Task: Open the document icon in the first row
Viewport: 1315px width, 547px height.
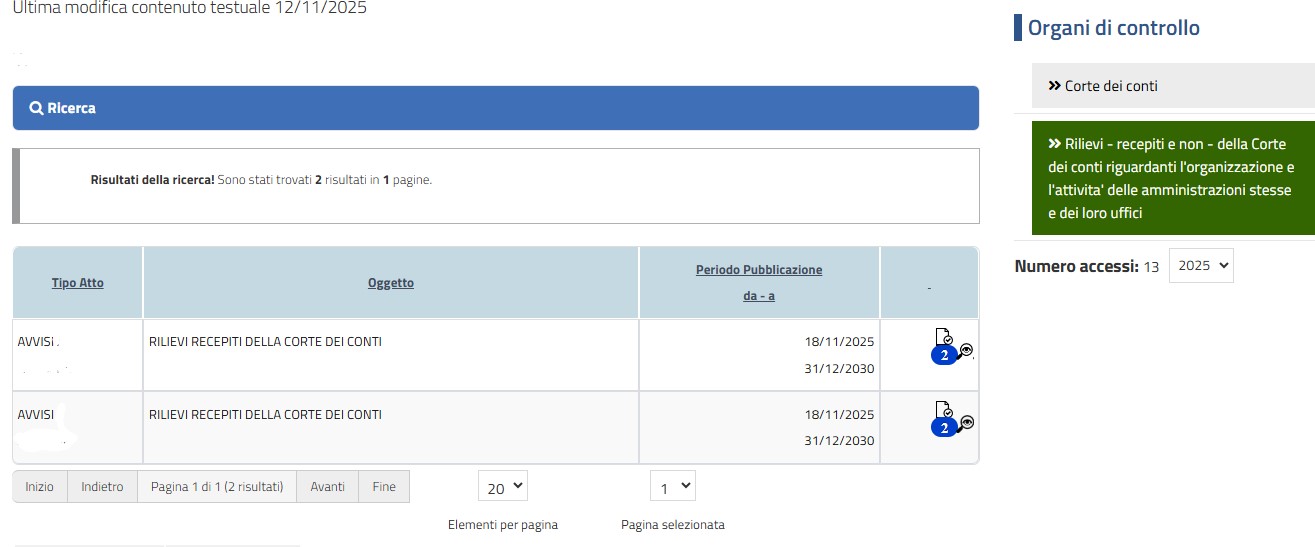Action: coord(942,338)
